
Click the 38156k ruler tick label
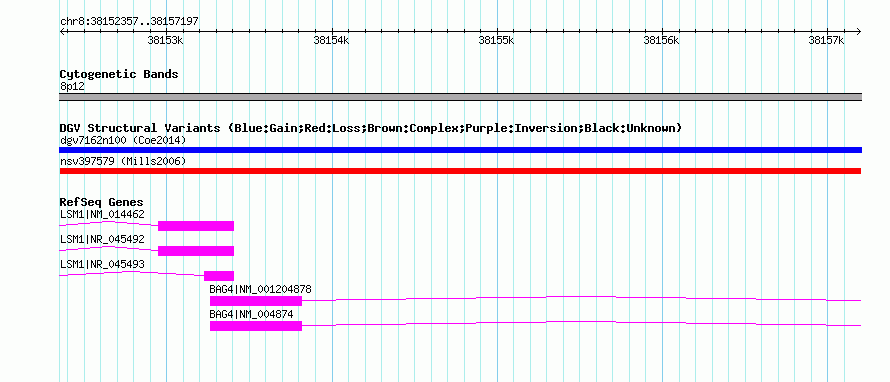[x=661, y=40]
